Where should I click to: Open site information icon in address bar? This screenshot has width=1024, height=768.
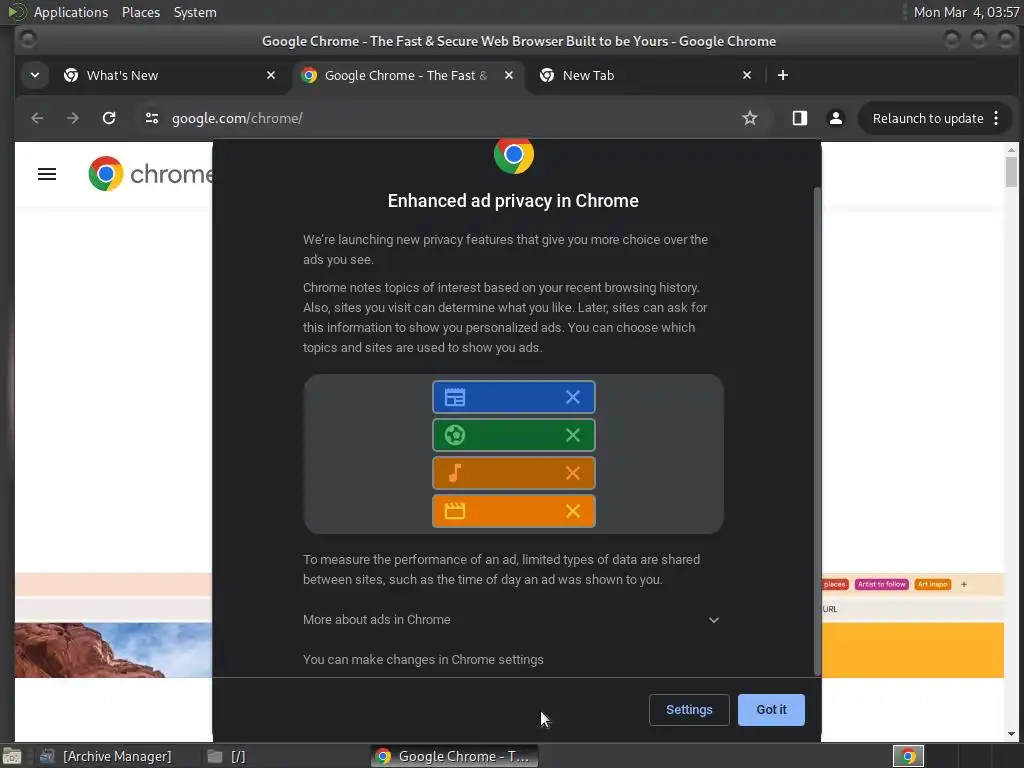tap(152, 118)
